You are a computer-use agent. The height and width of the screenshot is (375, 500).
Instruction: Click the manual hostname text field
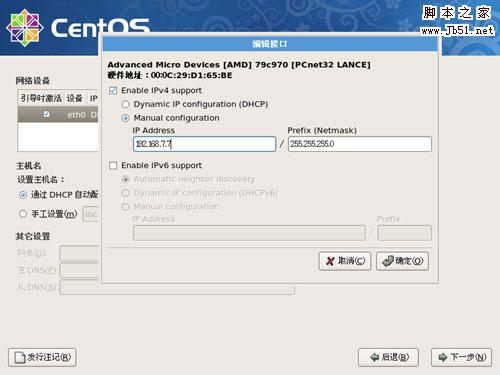click(x=91, y=214)
